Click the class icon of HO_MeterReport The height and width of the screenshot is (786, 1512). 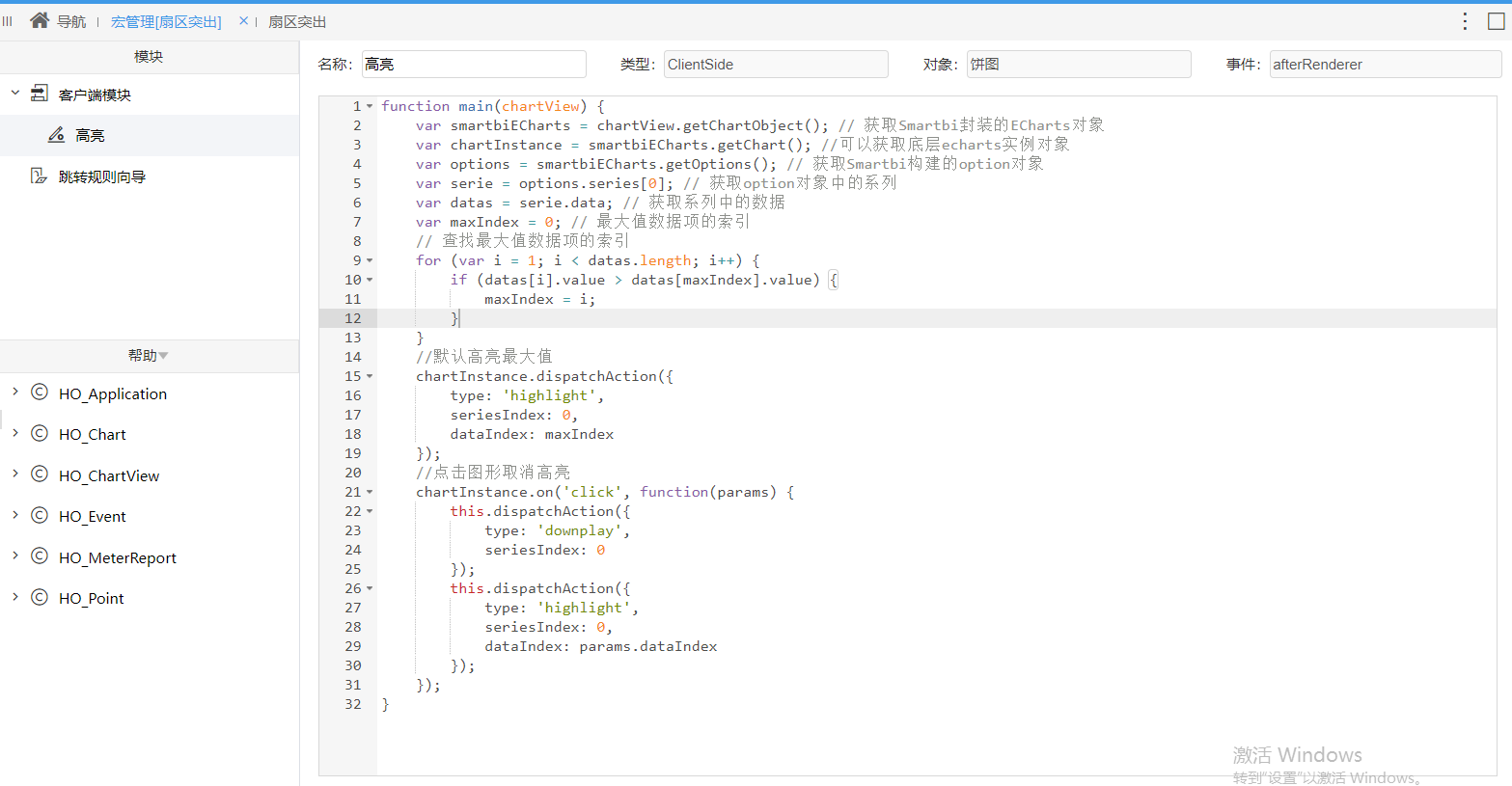[x=40, y=556]
